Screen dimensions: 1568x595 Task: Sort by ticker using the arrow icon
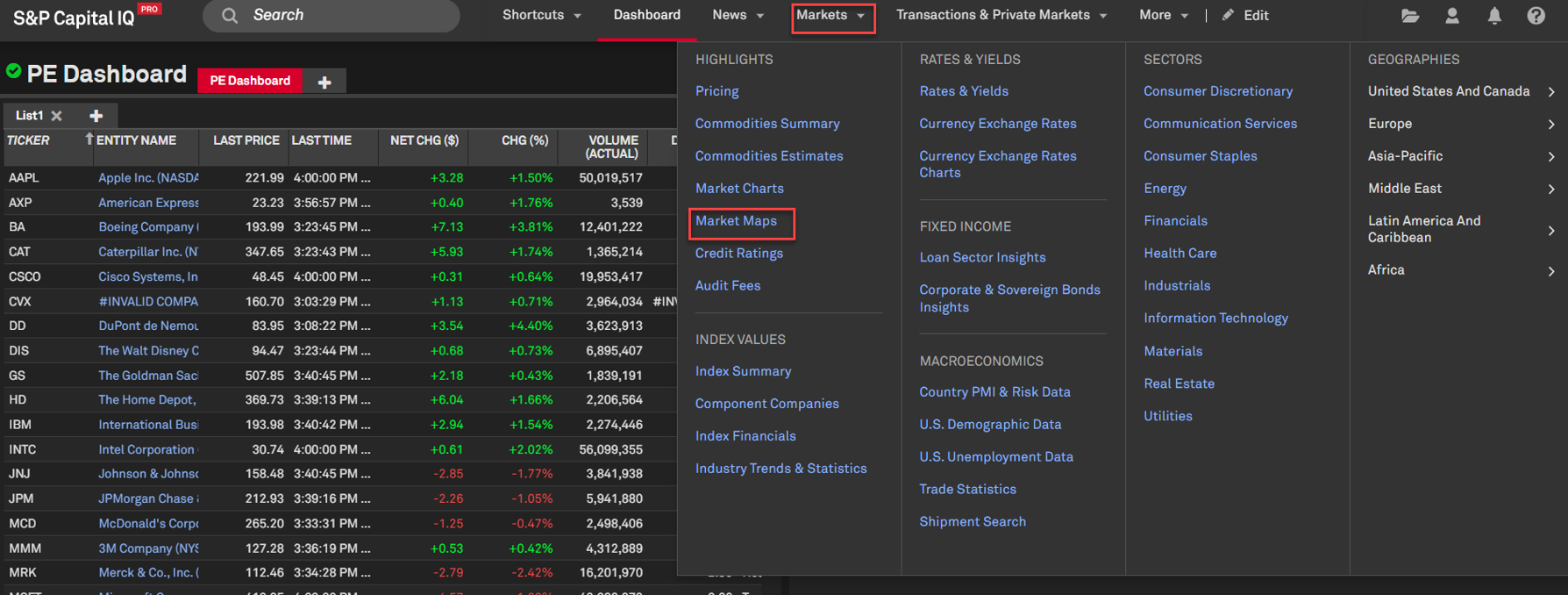click(89, 140)
